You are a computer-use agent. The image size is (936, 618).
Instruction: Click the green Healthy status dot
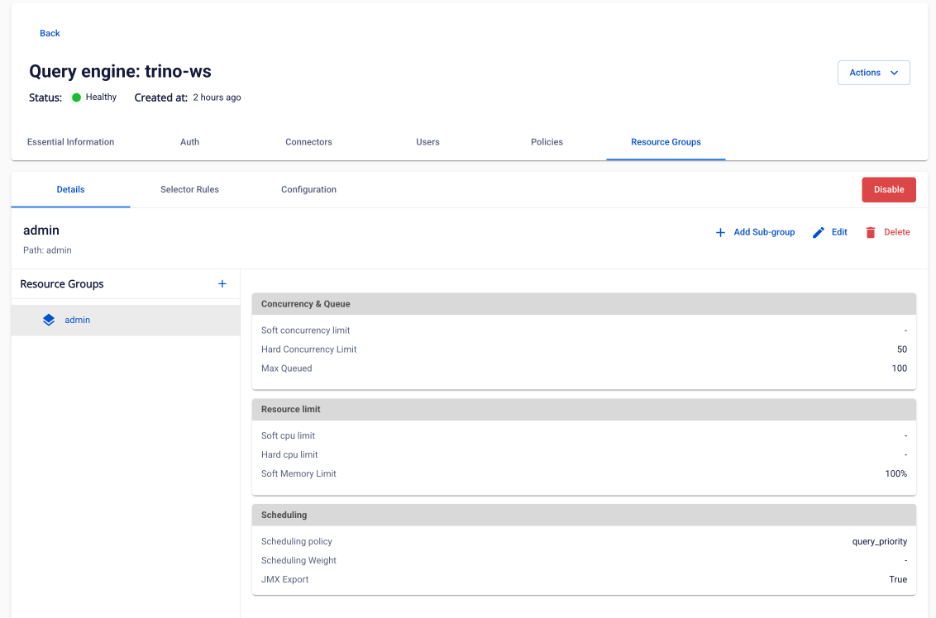(x=76, y=97)
